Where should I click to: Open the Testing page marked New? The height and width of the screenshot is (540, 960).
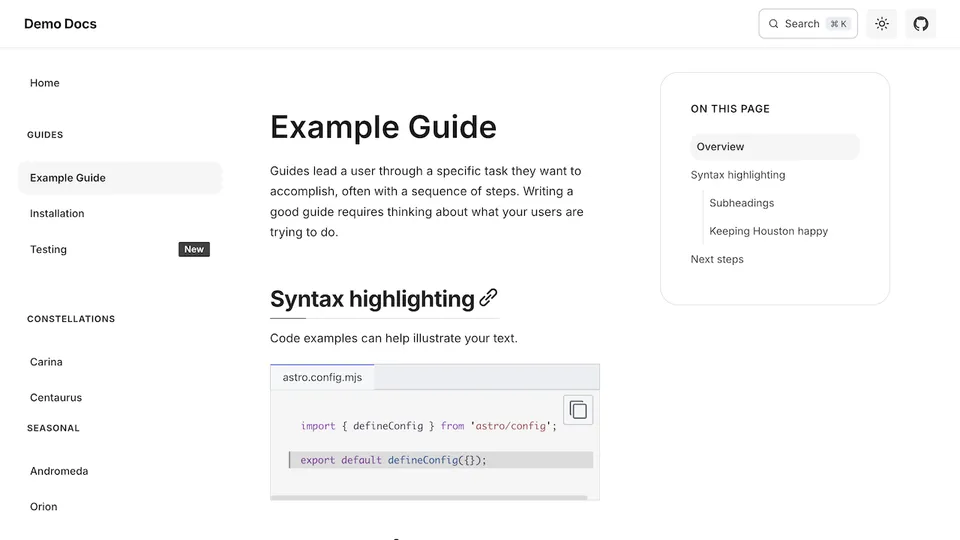(x=49, y=250)
